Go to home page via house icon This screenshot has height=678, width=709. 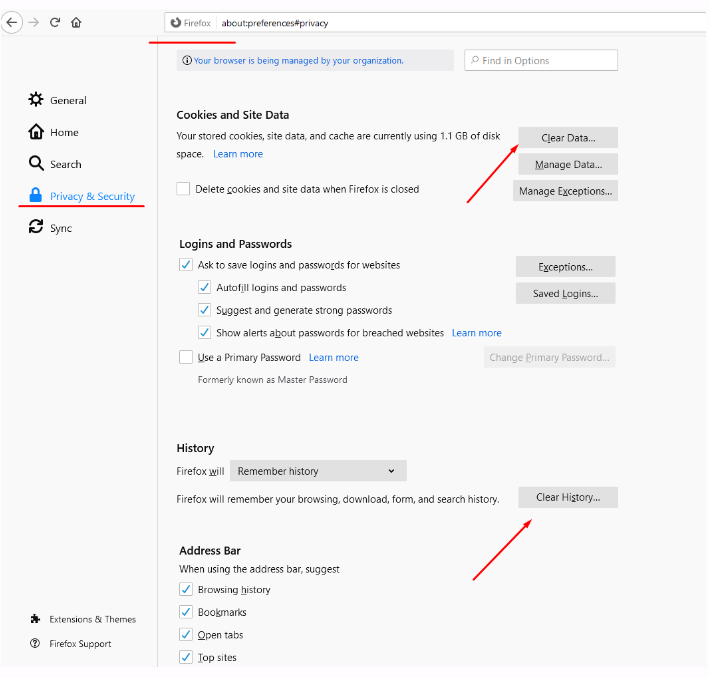click(76, 22)
